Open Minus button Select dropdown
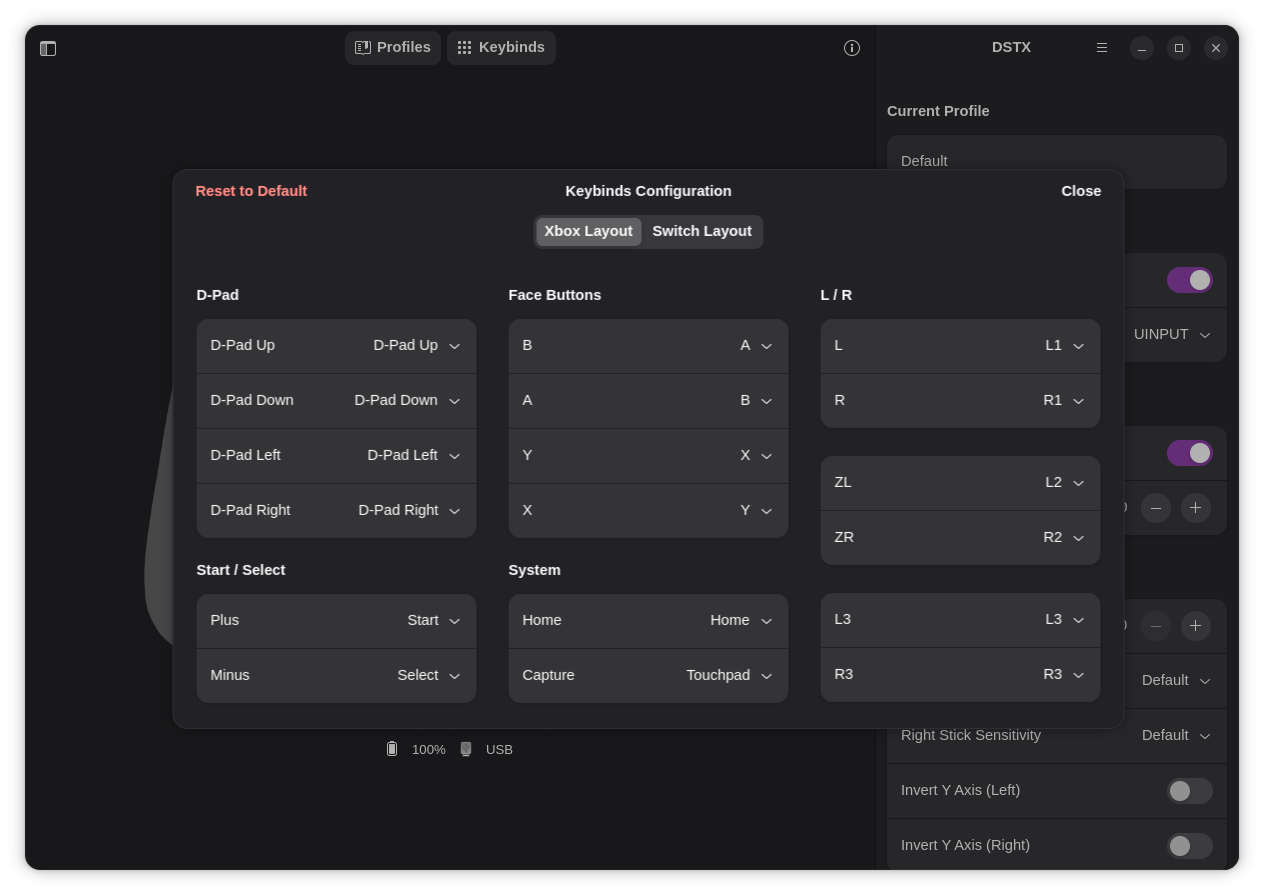The image size is (1264, 895). [336, 676]
